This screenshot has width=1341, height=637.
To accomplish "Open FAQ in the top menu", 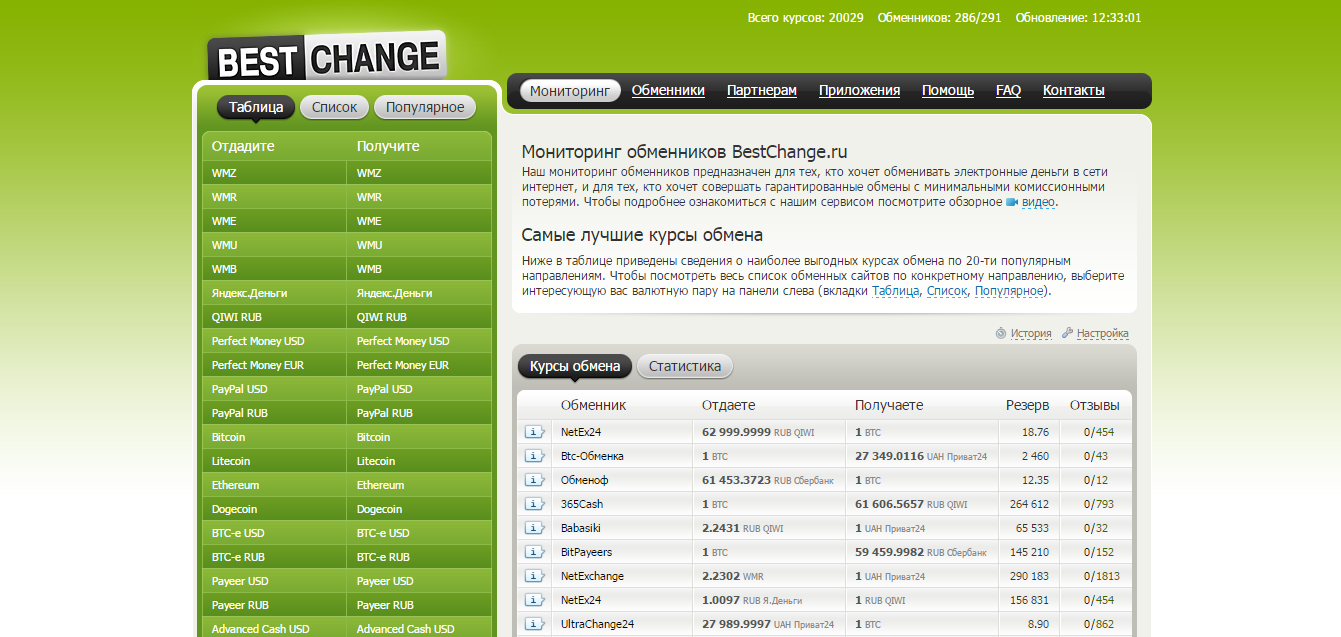I will 1008,90.
